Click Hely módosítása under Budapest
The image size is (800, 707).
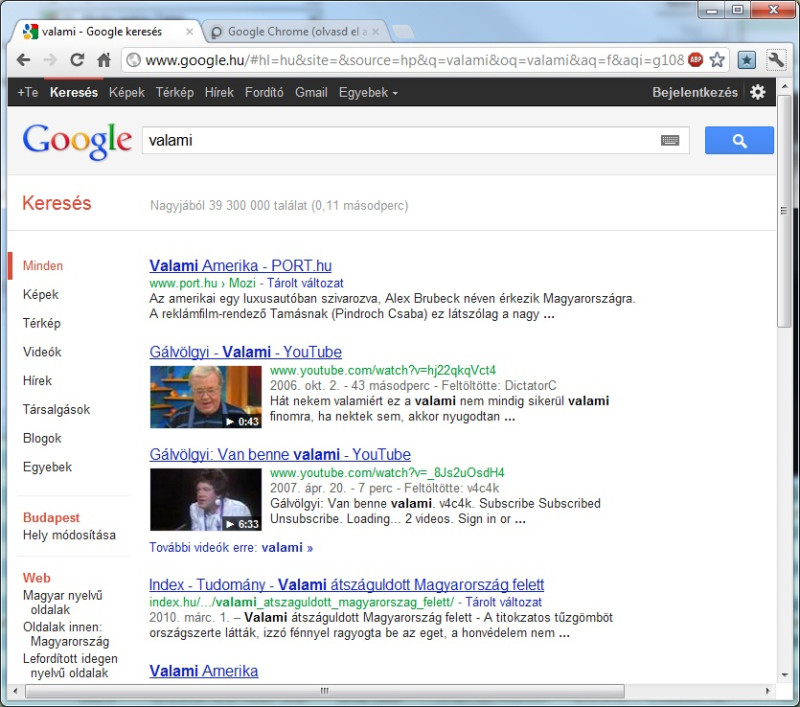click(x=69, y=535)
